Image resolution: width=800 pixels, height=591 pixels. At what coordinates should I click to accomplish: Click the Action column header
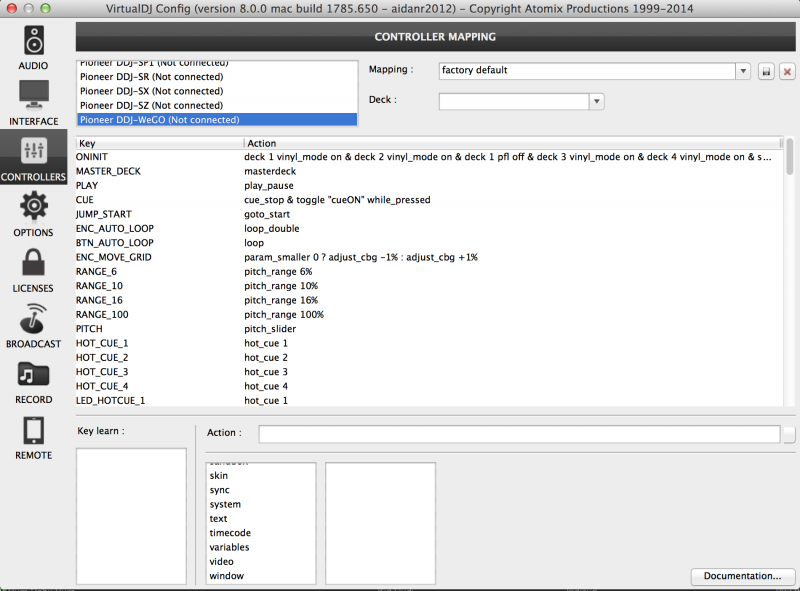click(512, 143)
